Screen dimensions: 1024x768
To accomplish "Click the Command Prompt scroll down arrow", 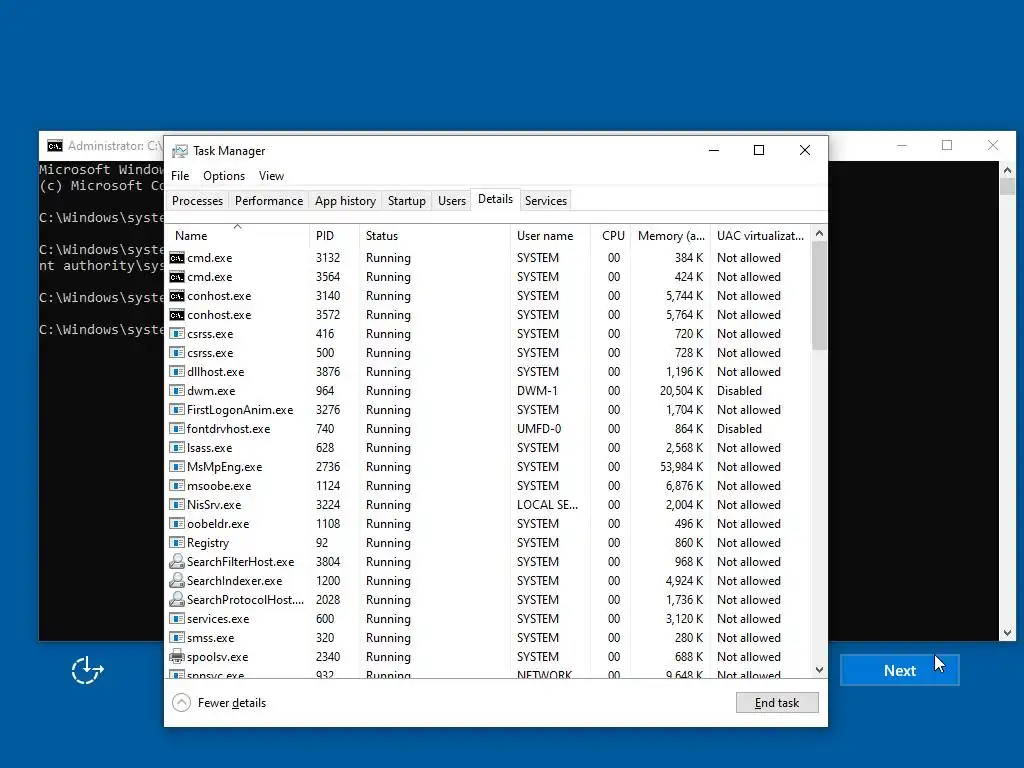I will point(1007,632).
